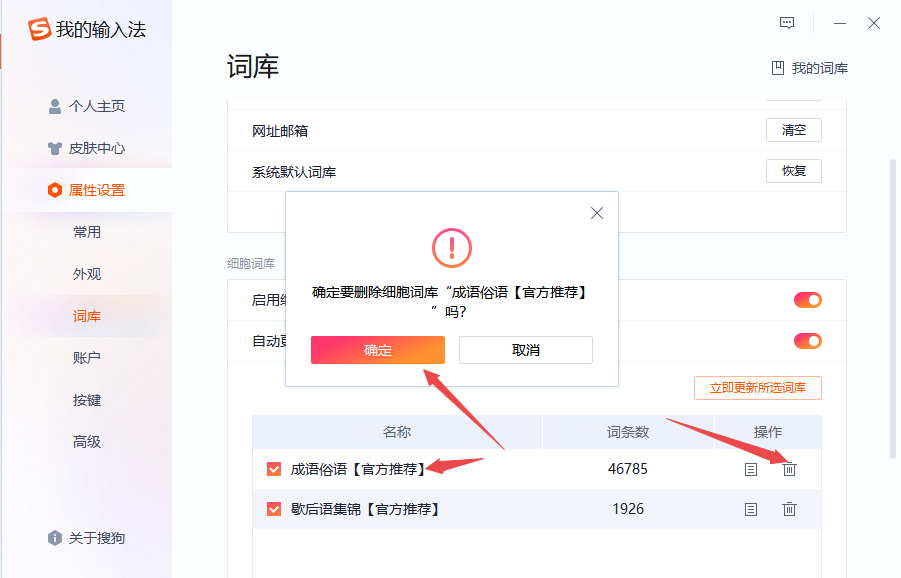The image size is (901, 578).
Task: Confirm deletion with 确定 button
Action: point(378,350)
